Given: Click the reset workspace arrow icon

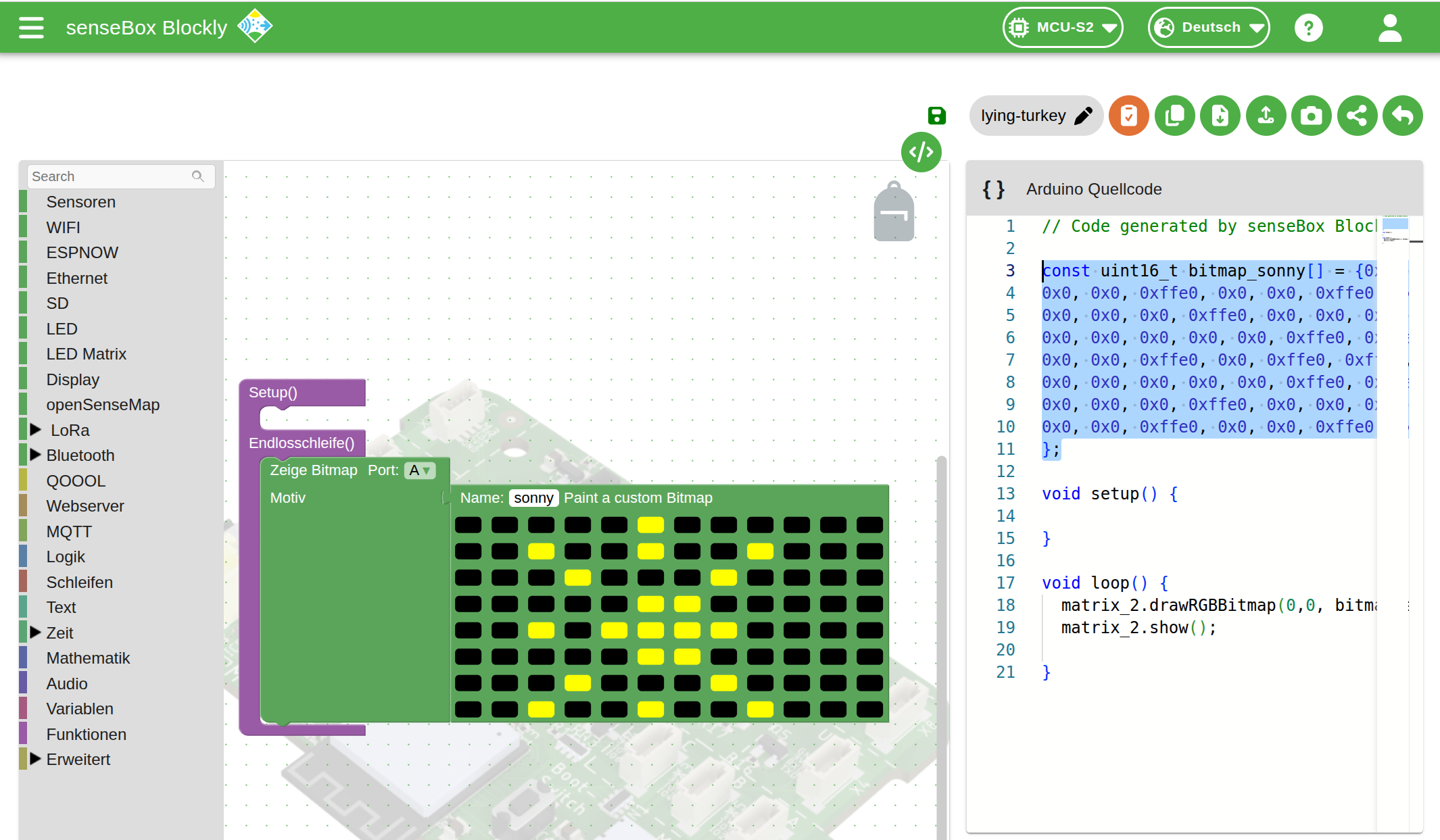Looking at the screenshot, I should point(1402,116).
